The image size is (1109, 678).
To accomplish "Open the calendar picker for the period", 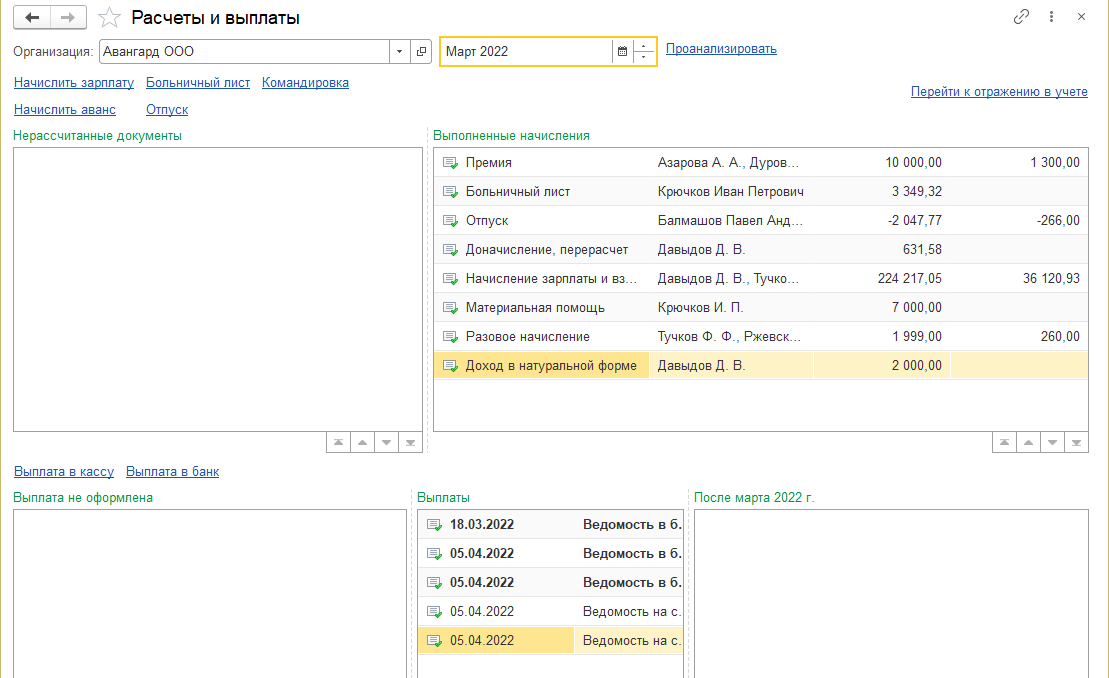I will pos(622,51).
